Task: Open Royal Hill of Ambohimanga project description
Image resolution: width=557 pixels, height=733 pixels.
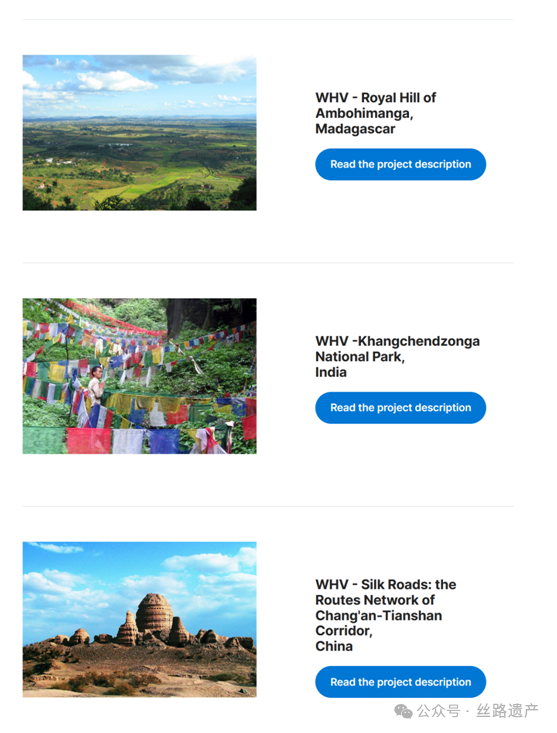Action: coord(400,164)
